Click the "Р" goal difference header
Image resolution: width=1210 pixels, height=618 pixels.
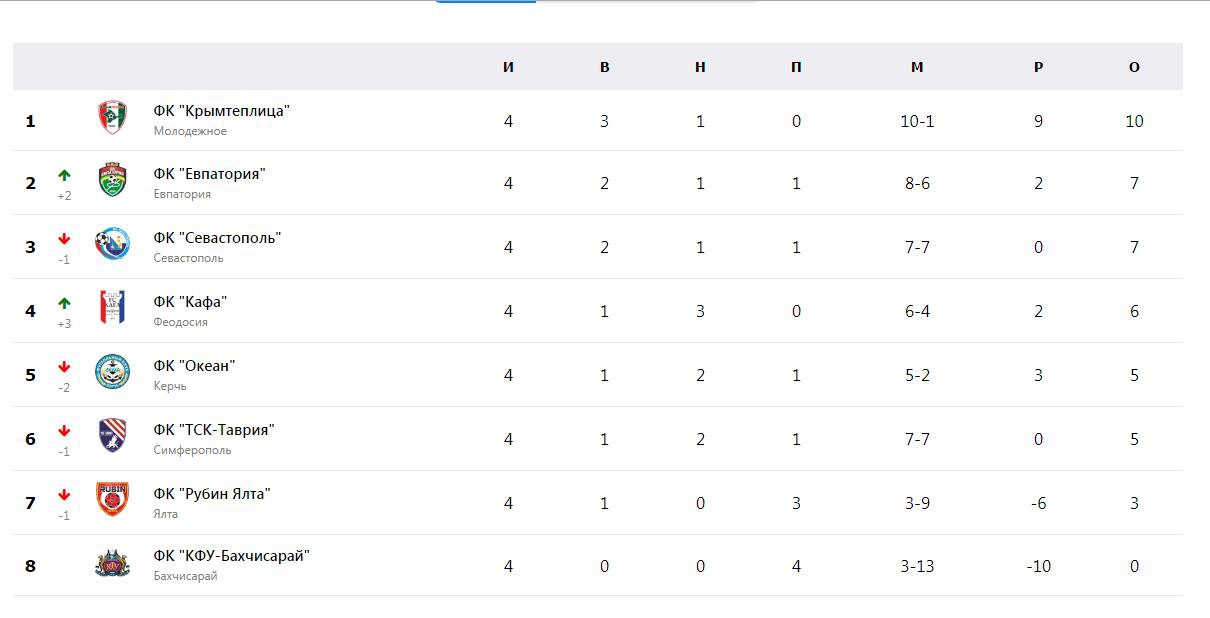click(x=1038, y=67)
